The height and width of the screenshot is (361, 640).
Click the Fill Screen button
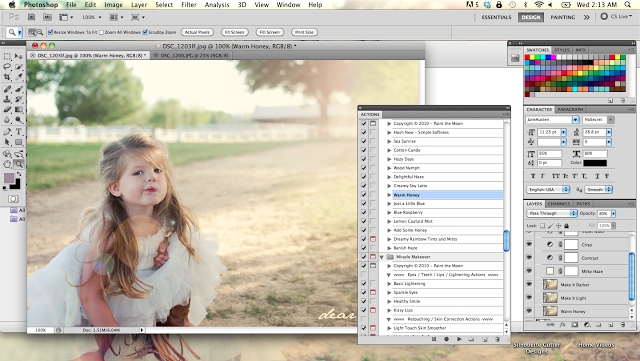[269, 32]
